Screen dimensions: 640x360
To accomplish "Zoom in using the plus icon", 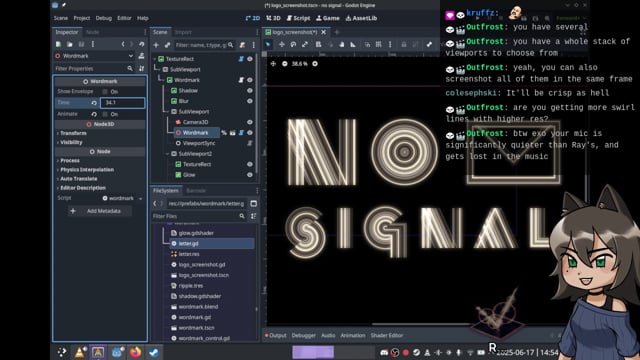I will pyautogui.click(x=315, y=64).
